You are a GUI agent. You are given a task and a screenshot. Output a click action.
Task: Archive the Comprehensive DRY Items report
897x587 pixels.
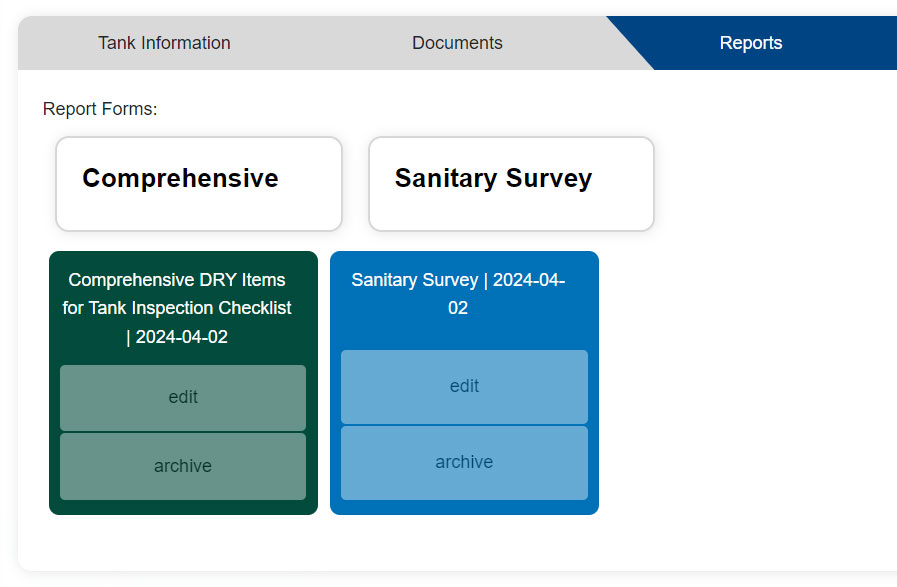[183, 466]
